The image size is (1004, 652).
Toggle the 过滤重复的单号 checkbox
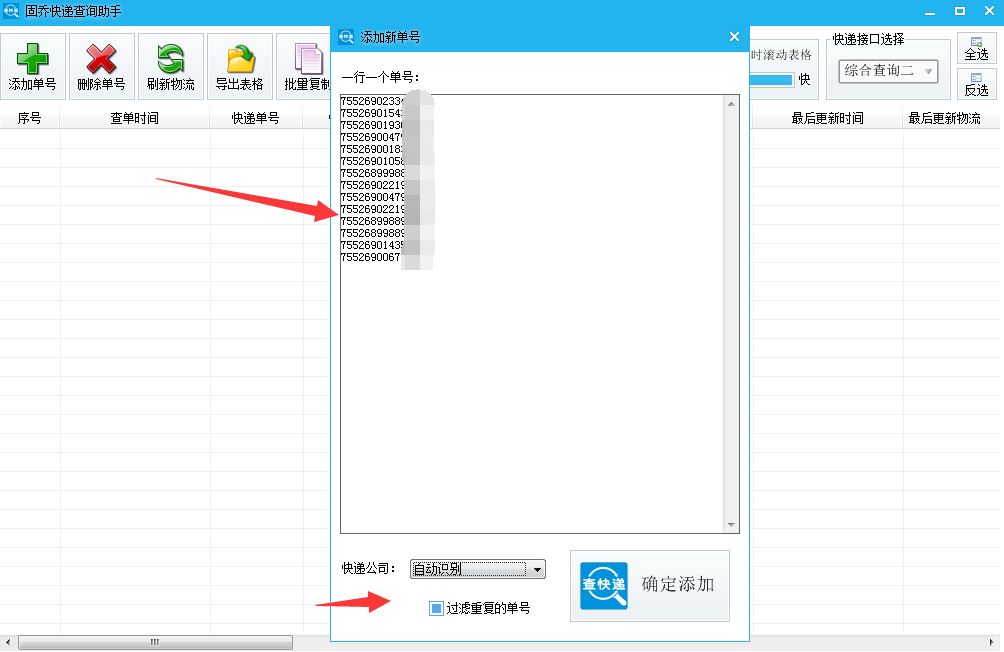pyautogui.click(x=436, y=608)
